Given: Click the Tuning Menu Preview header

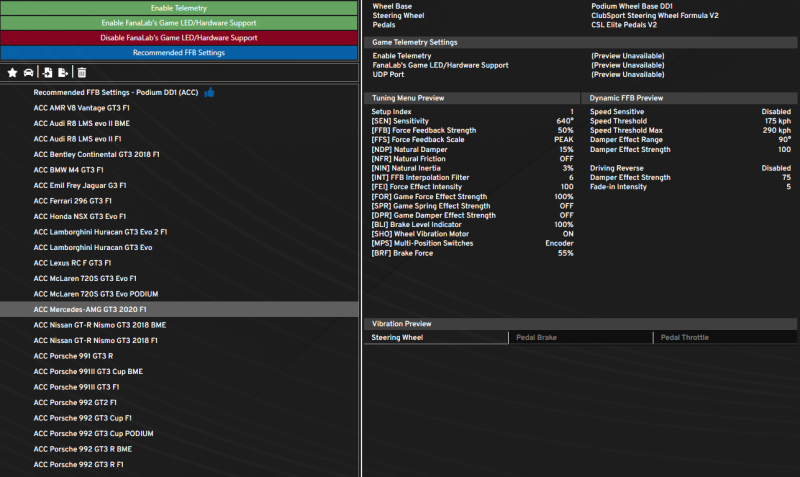Looking at the screenshot, I should click(x=472, y=98).
